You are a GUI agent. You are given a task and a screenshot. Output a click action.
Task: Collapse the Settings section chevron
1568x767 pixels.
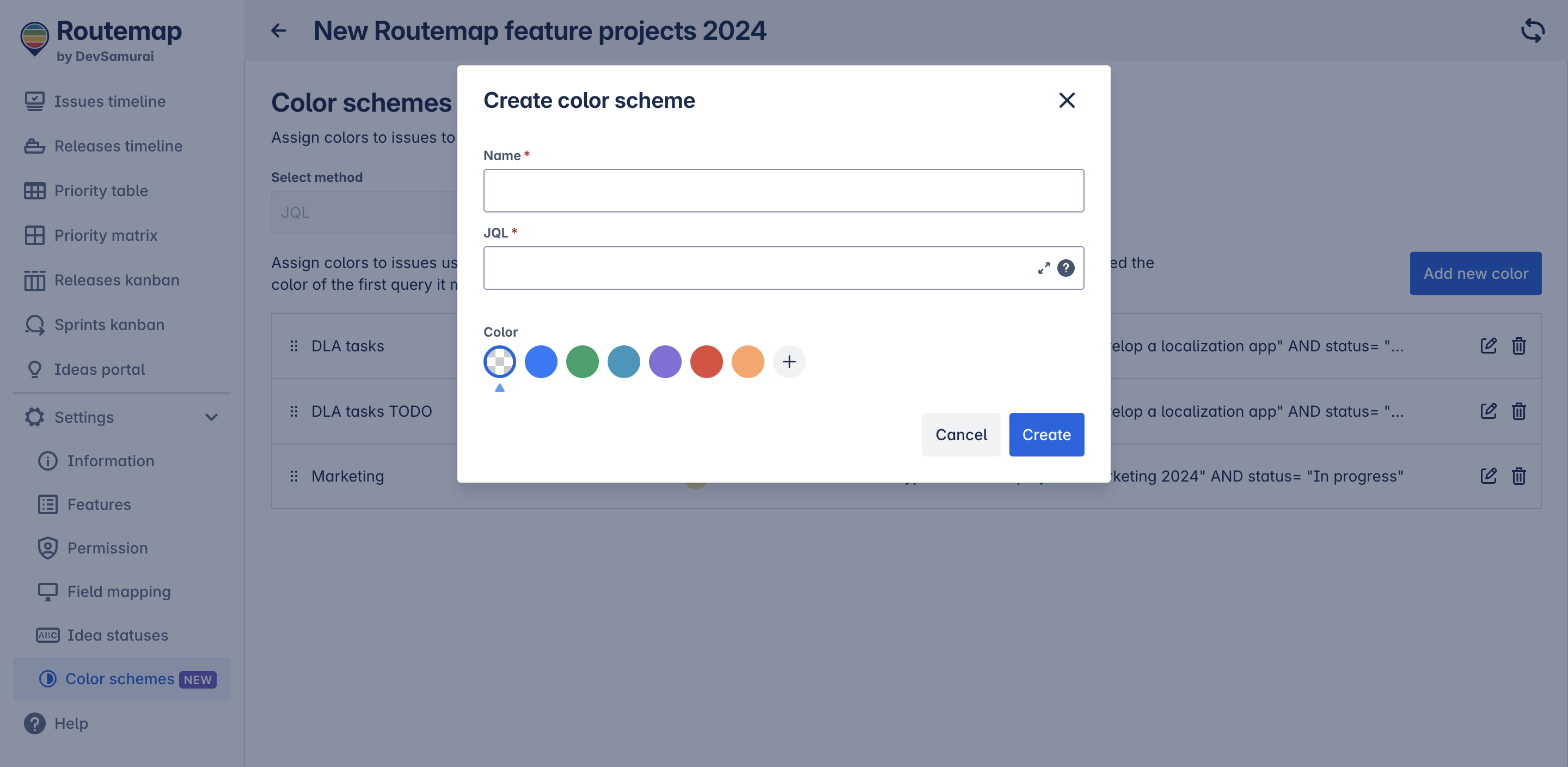pyautogui.click(x=211, y=417)
